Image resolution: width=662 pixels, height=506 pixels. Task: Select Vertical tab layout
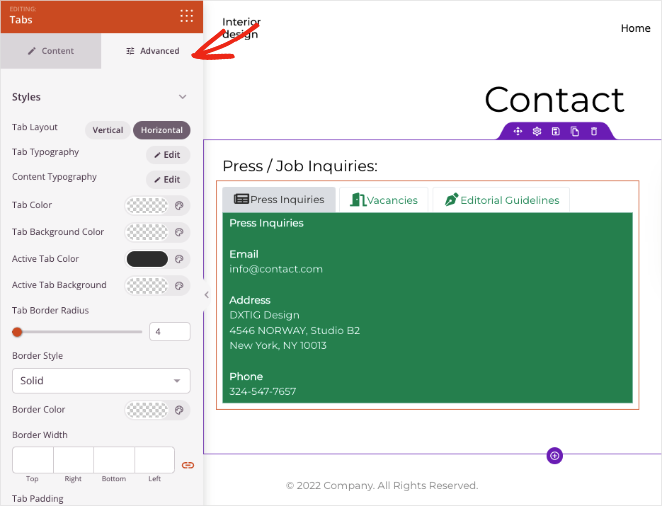click(x=108, y=130)
